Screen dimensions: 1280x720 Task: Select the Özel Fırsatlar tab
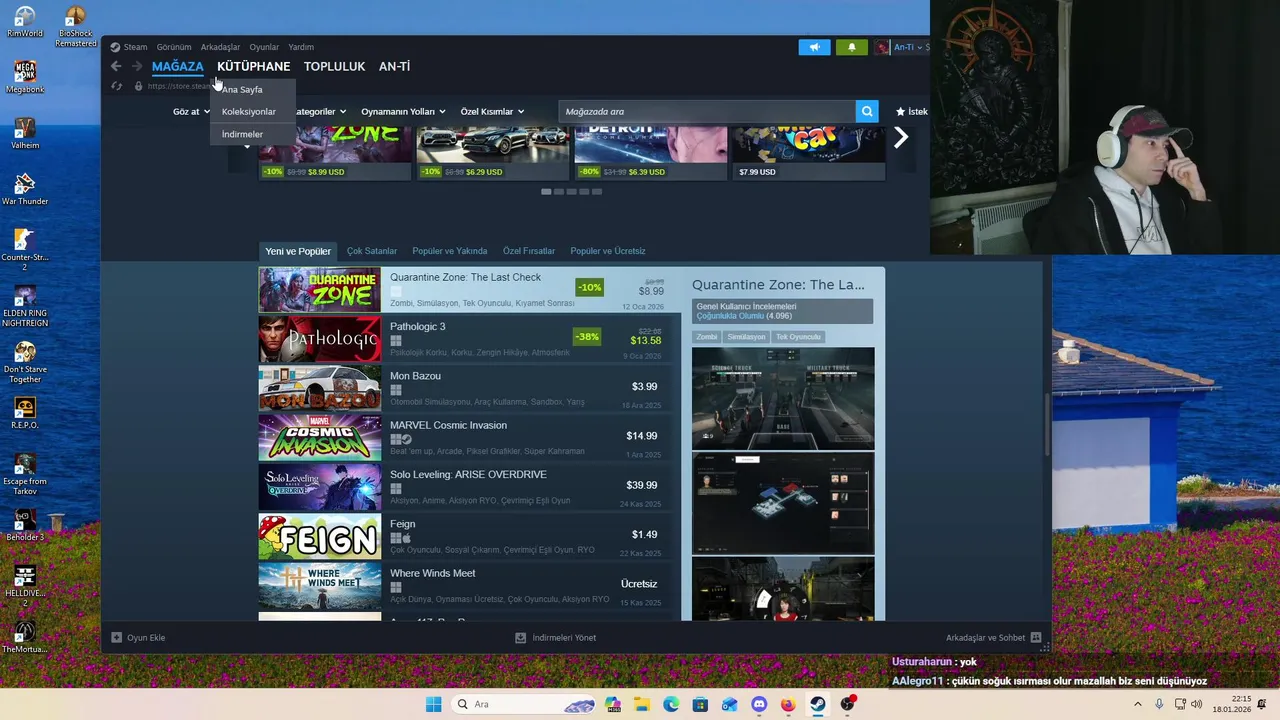pyautogui.click(x=529, y=251)
